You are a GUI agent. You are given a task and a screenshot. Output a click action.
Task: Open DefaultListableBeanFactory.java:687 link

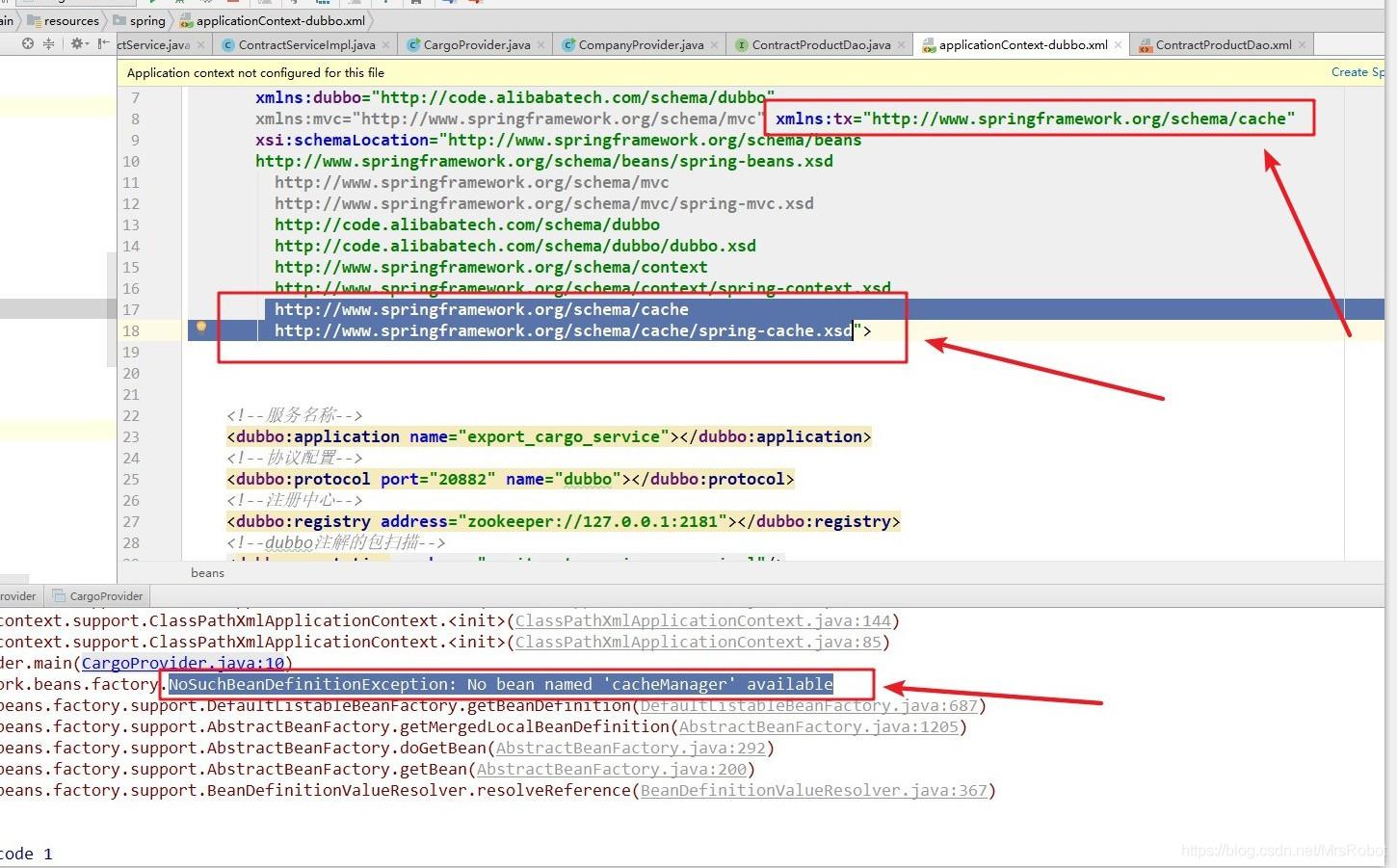point(809,706)
